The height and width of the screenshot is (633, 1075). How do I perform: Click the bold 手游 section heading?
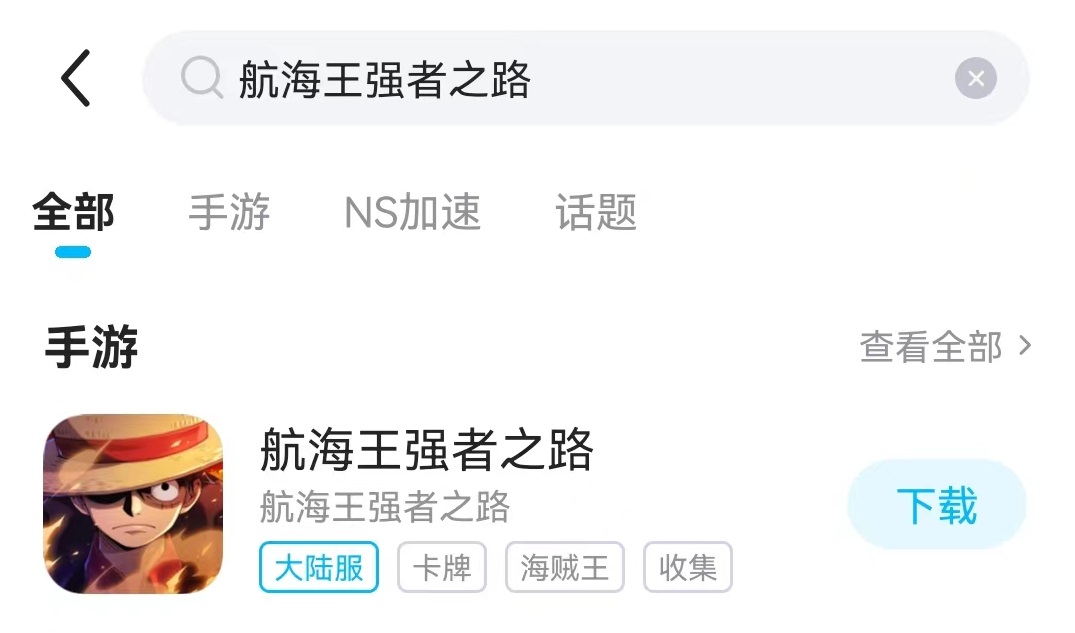[x=92, y=347]
